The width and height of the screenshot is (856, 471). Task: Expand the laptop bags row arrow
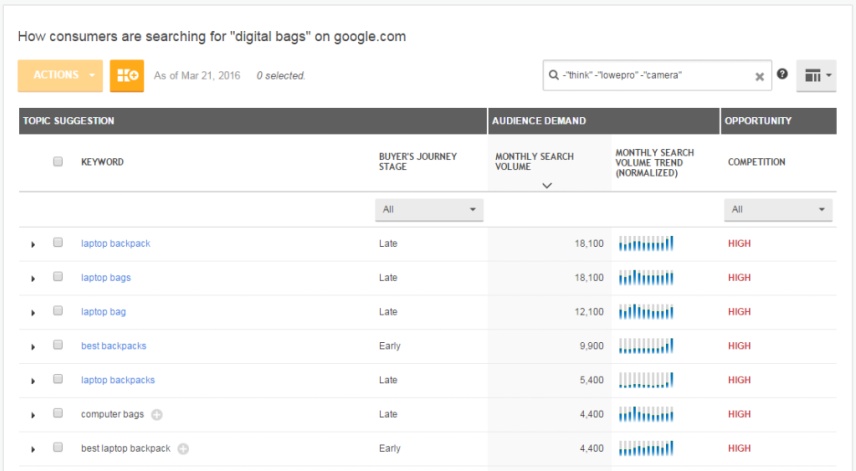coord(33,279)
